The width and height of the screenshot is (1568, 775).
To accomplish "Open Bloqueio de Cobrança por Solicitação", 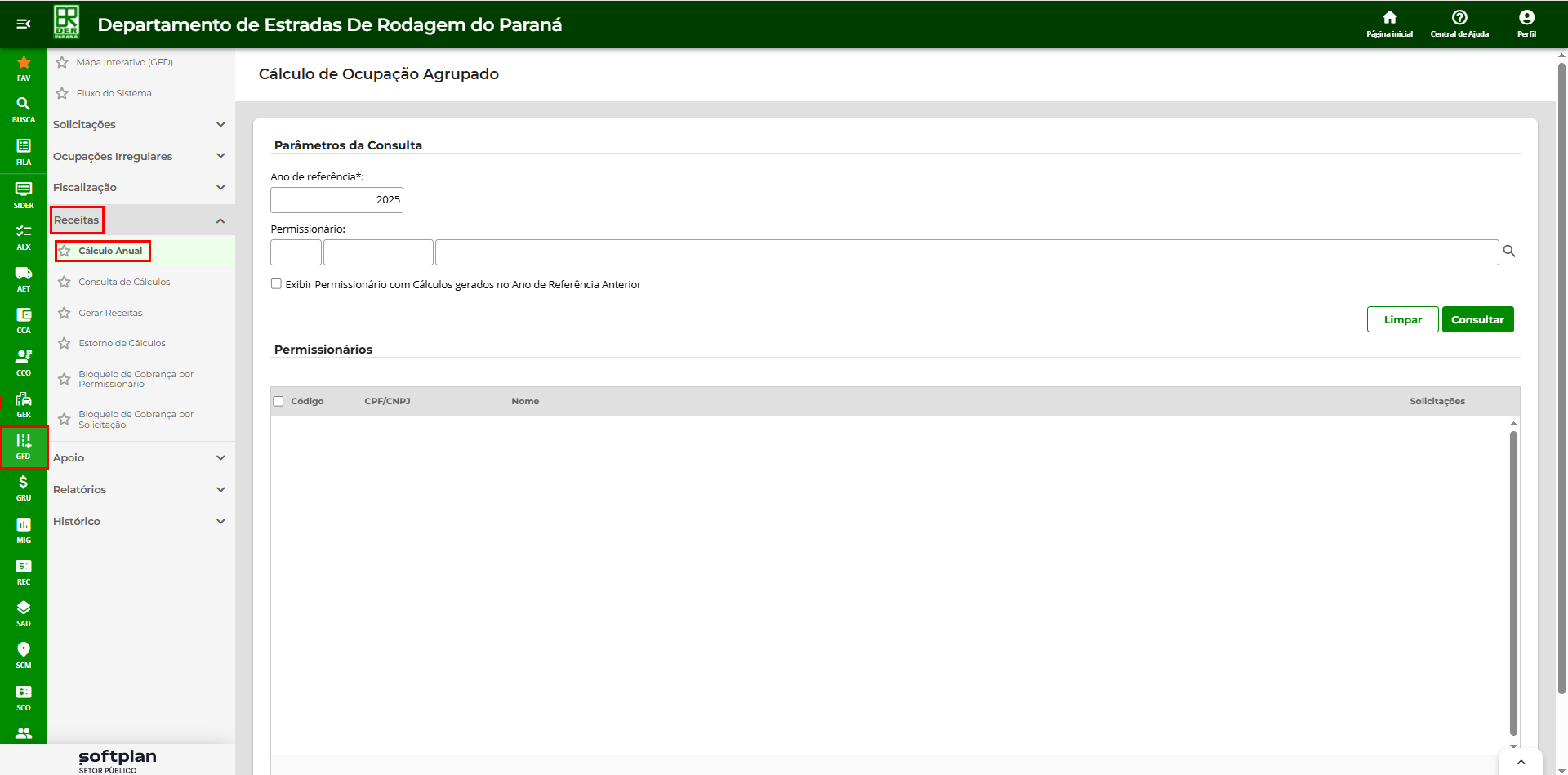I will coord(136,420).
